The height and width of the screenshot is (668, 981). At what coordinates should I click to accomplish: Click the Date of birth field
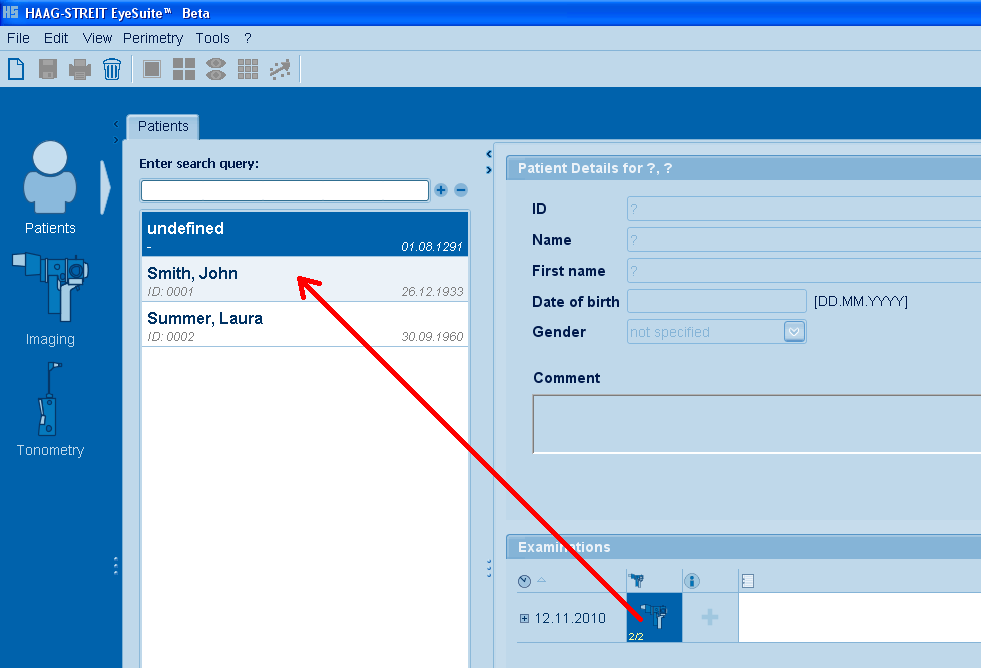(716, 301)
